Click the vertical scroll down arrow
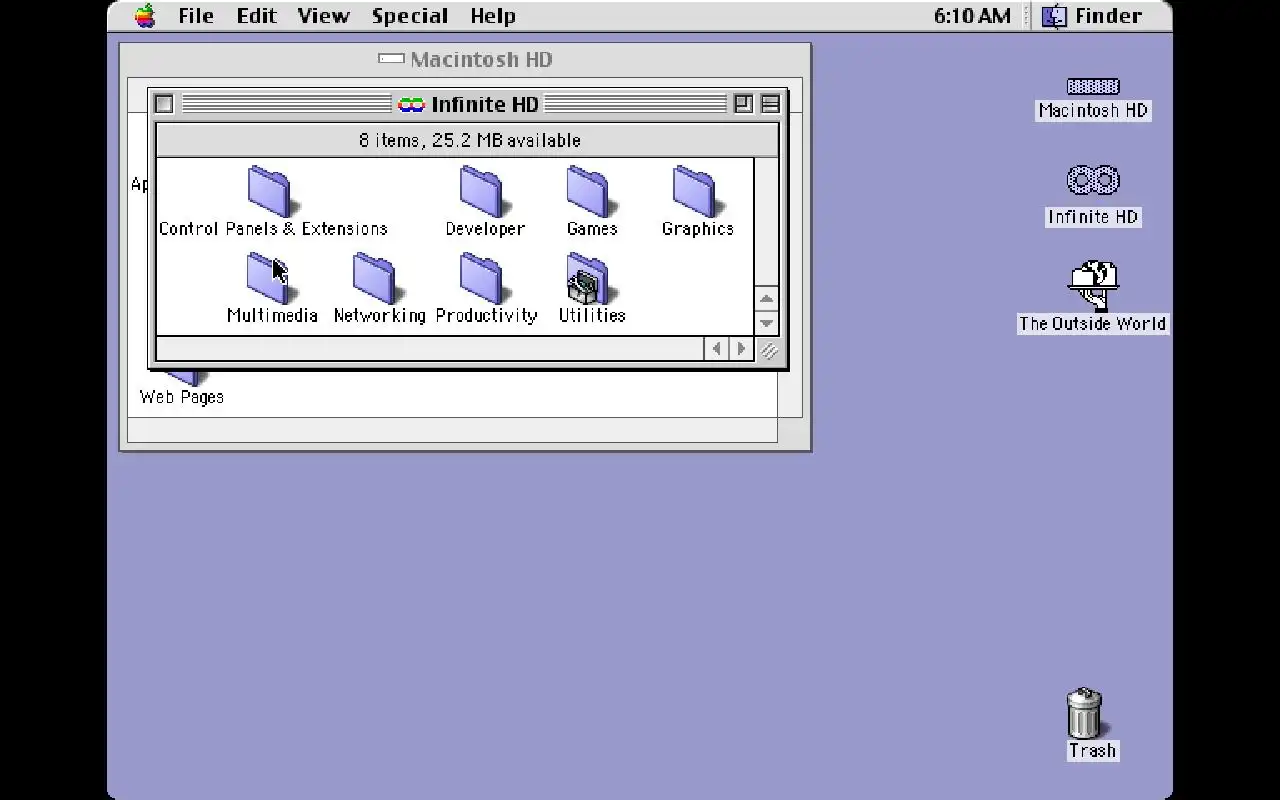Image resolution: width=1280 pixels, height=800 pixels. (766, 322)
